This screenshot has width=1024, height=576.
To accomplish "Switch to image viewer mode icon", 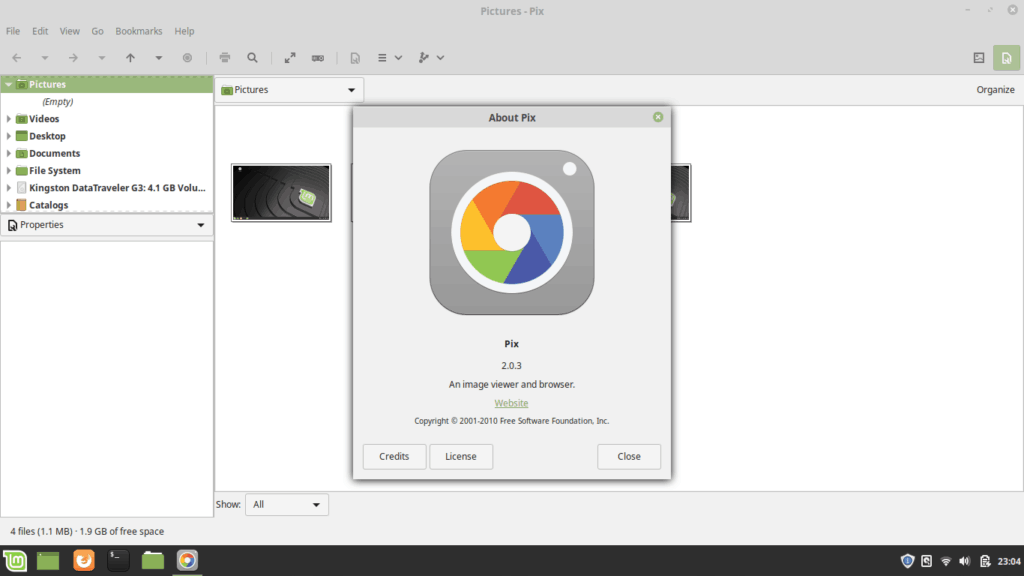I will click(x=978, y=57).
